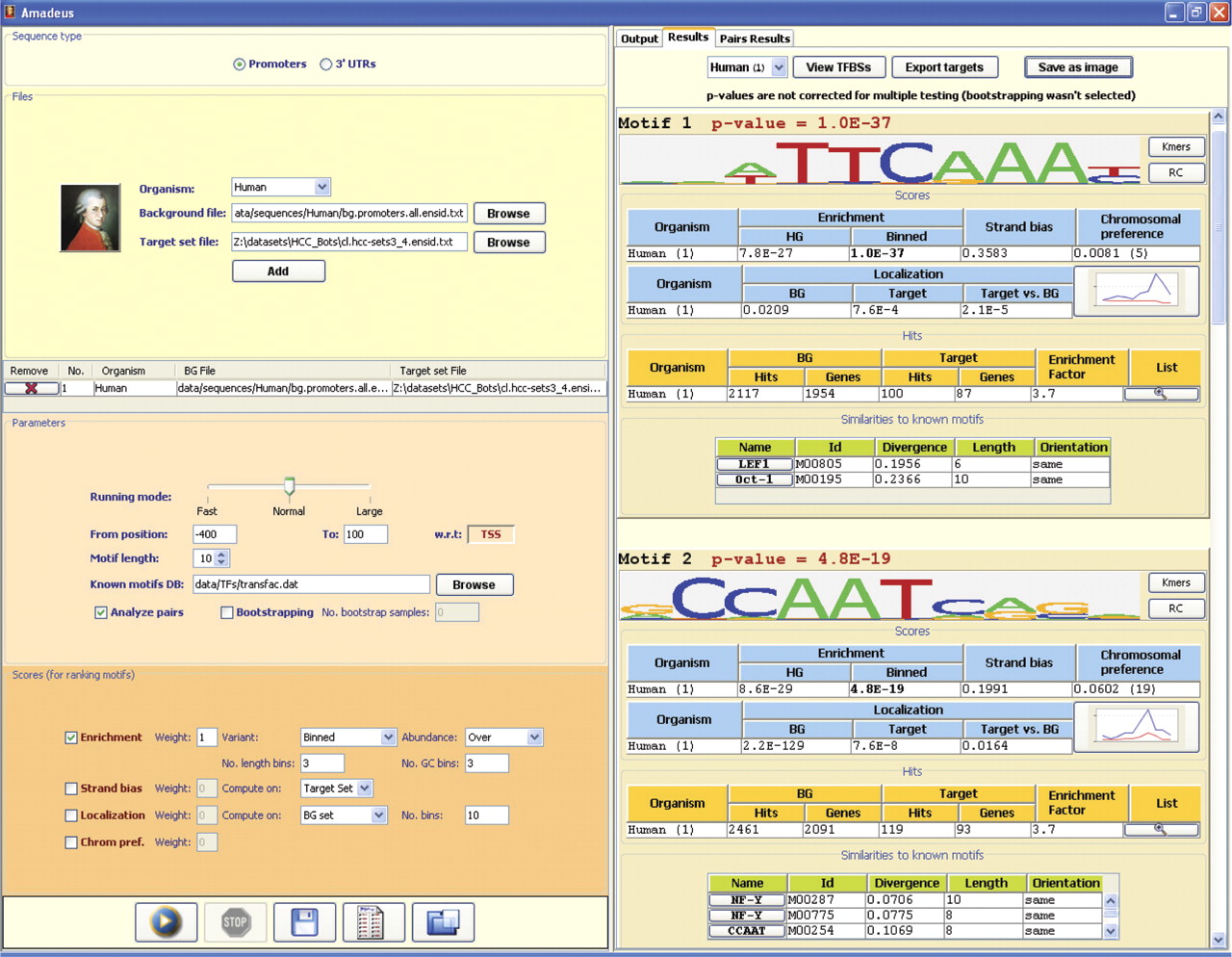Click the overlapping windows icon
The height and width of the screenshot is (957, 1232).
(x=443, y=922)
